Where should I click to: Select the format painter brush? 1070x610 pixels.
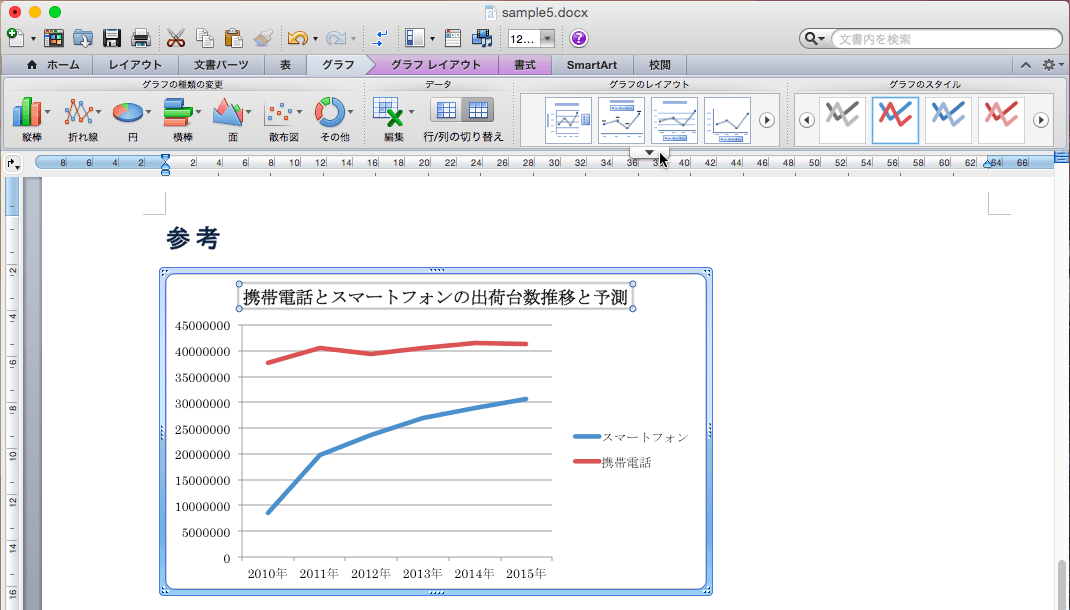click(263, 38)
